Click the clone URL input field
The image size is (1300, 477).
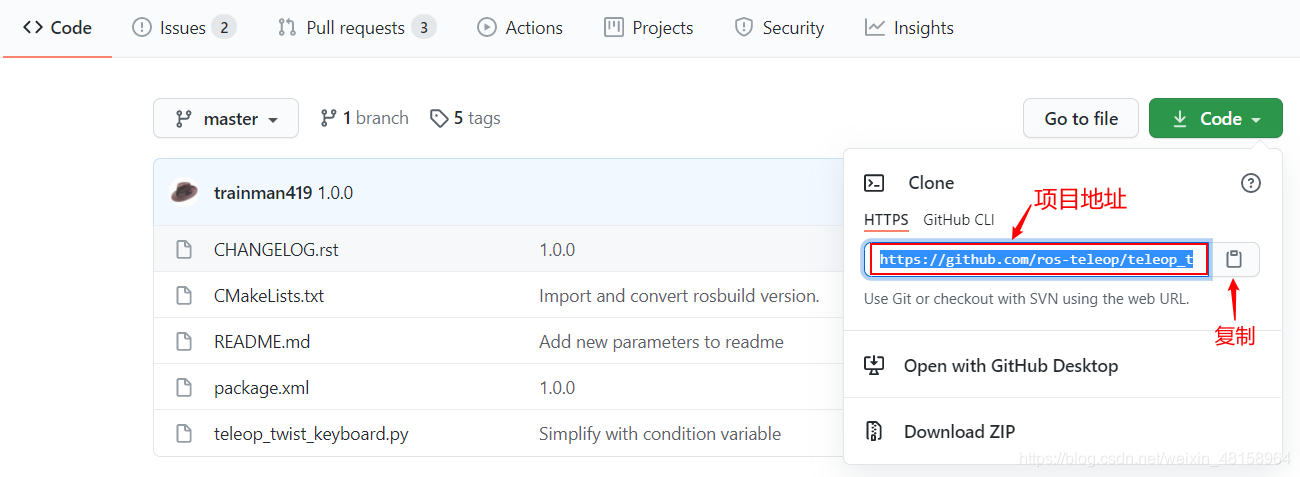point(1038,260)
